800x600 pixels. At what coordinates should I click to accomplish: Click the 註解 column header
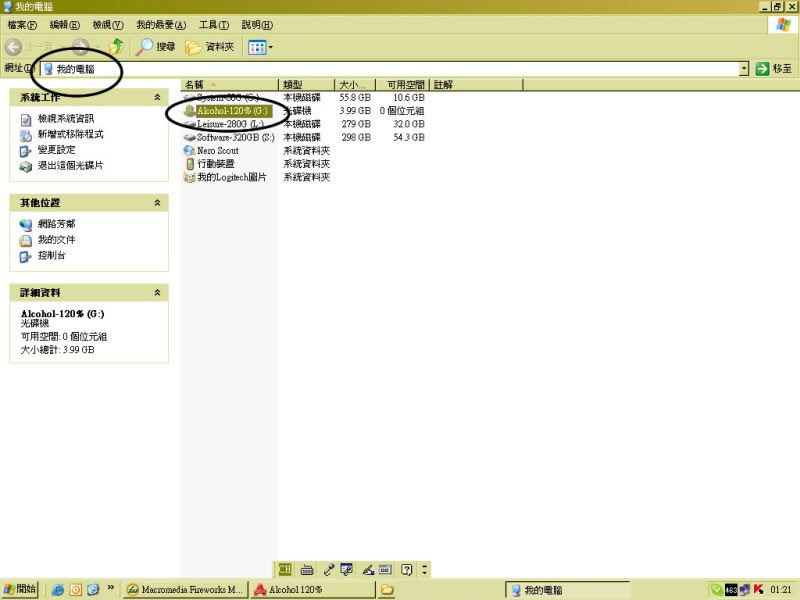477,85
